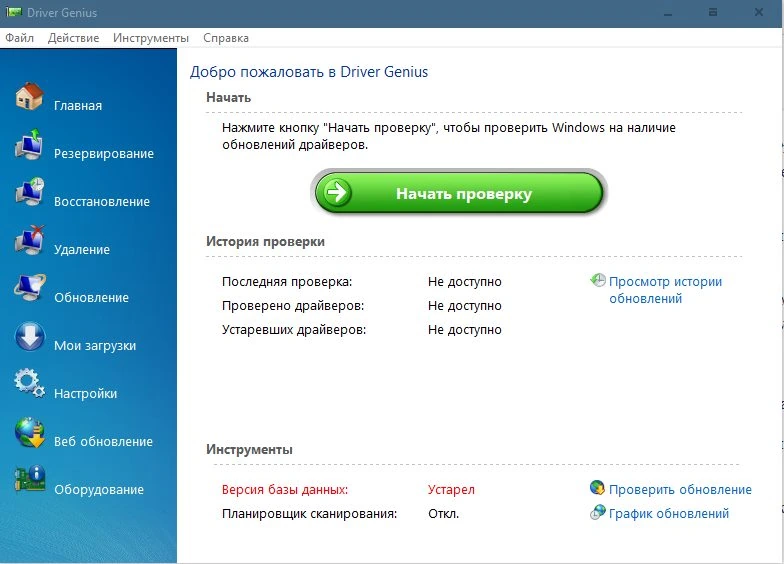Open the Действие menu
The image size is (784, 564).
click(74, 38)
